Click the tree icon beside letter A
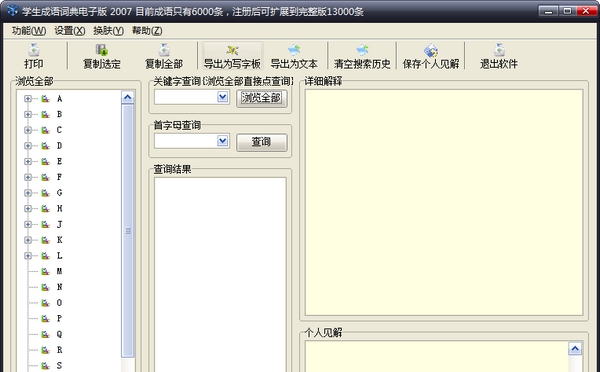The height and width of the screenshot is (372, 600). (x=46, y=99)
